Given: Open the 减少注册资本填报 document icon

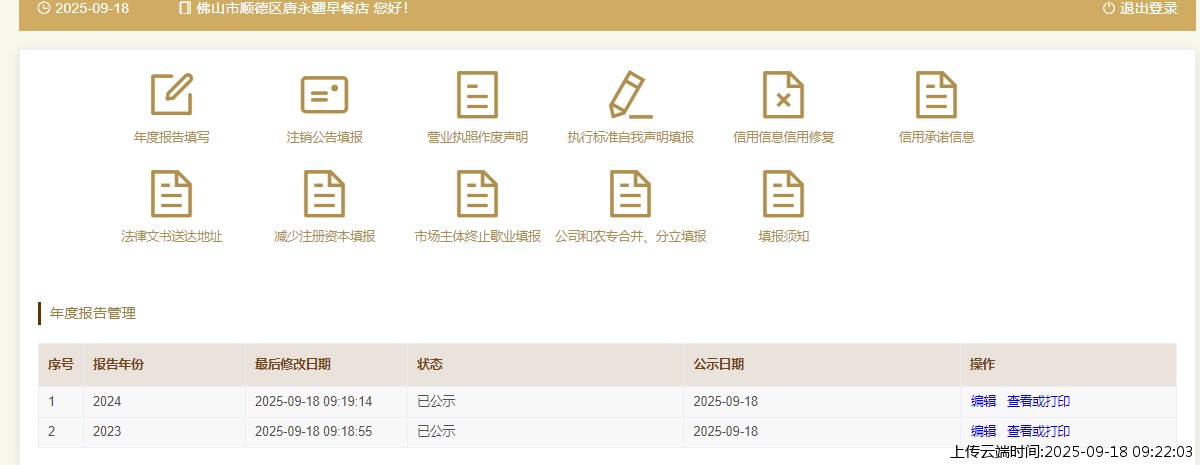Looking at the screenshot, I should tap(324, 194).
